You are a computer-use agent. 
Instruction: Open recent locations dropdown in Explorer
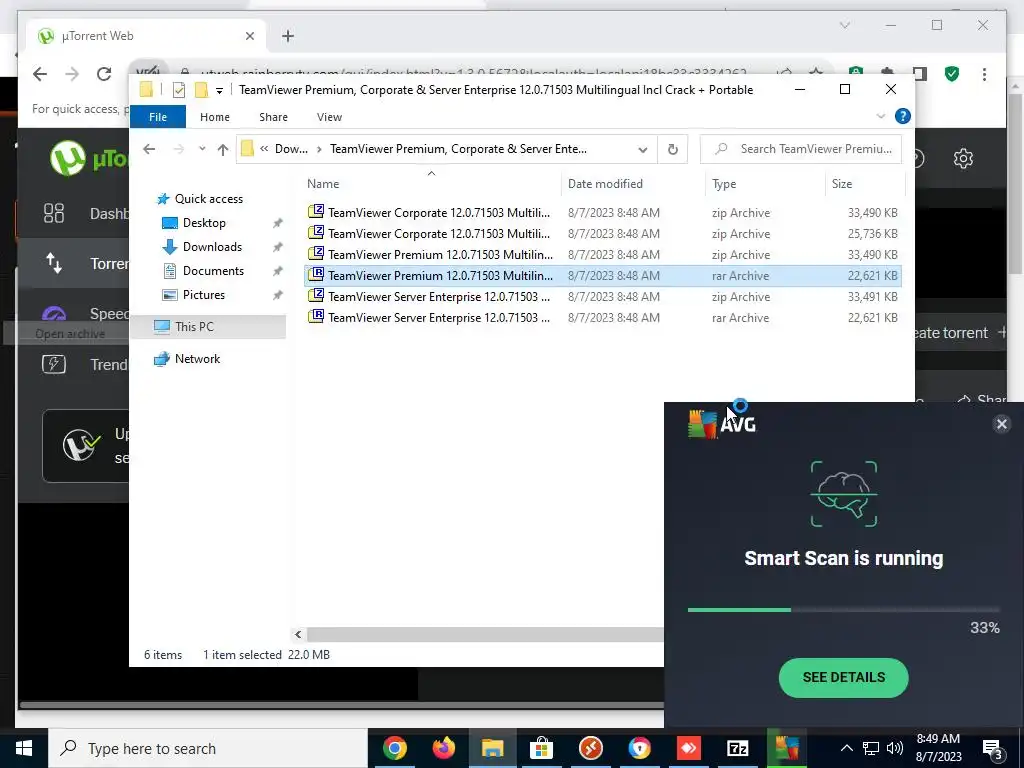[202, 149]
